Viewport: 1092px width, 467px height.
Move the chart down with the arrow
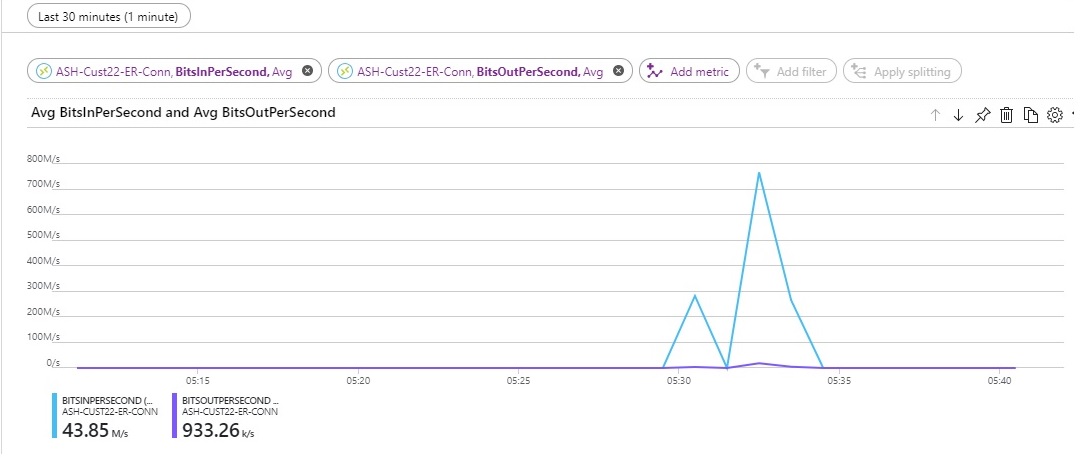(958, 115)
